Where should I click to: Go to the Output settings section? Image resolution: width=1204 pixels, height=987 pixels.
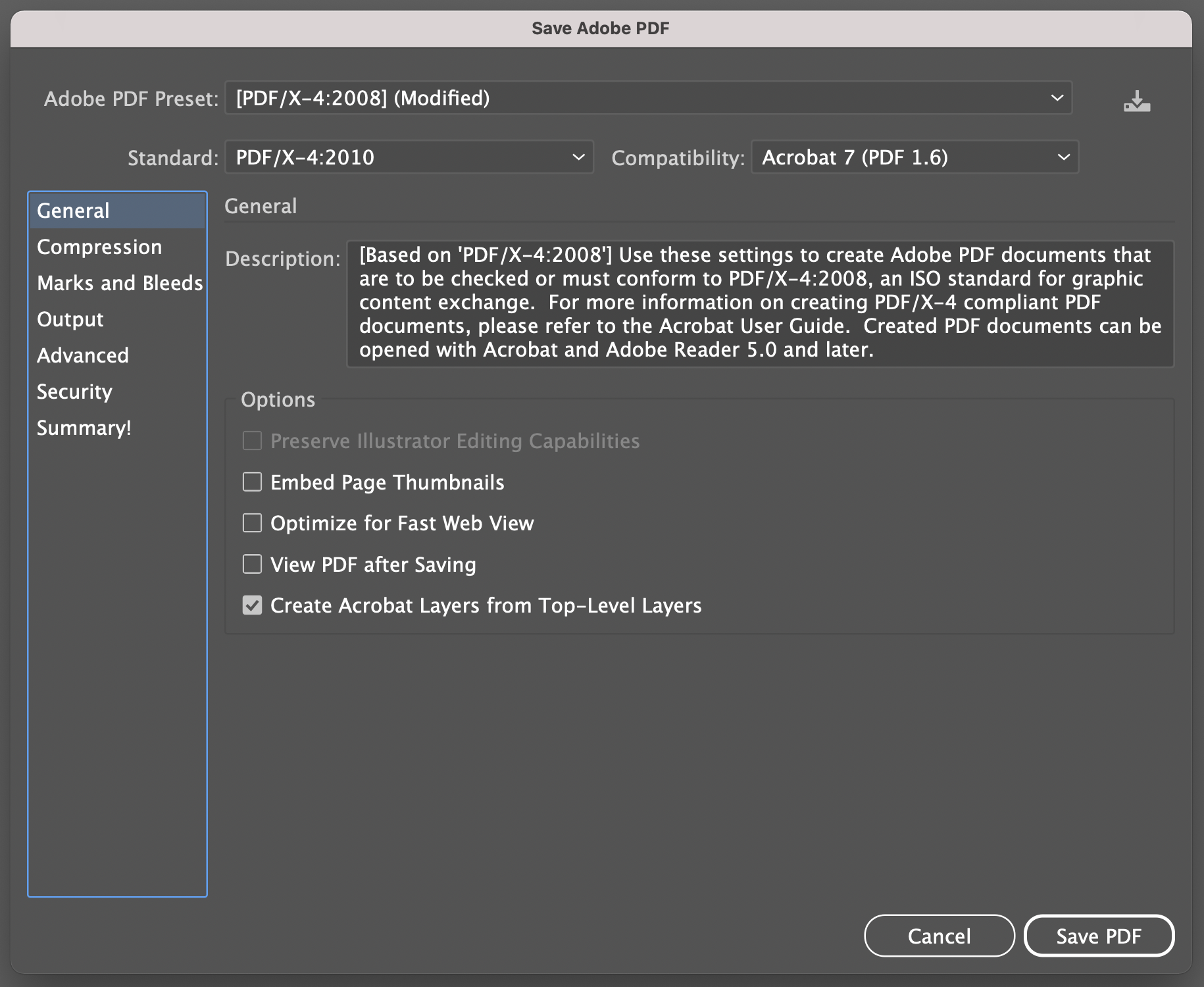click(x=70, y=319)
